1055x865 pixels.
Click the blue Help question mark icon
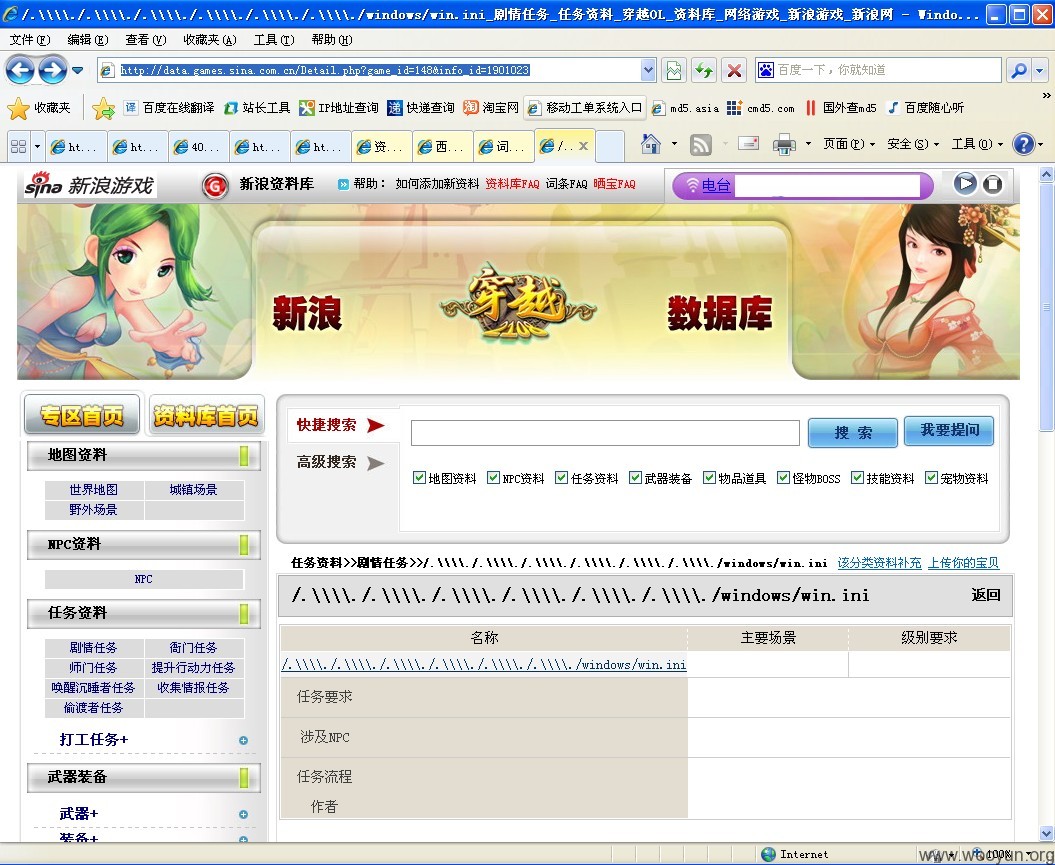tap(1023, 144)
